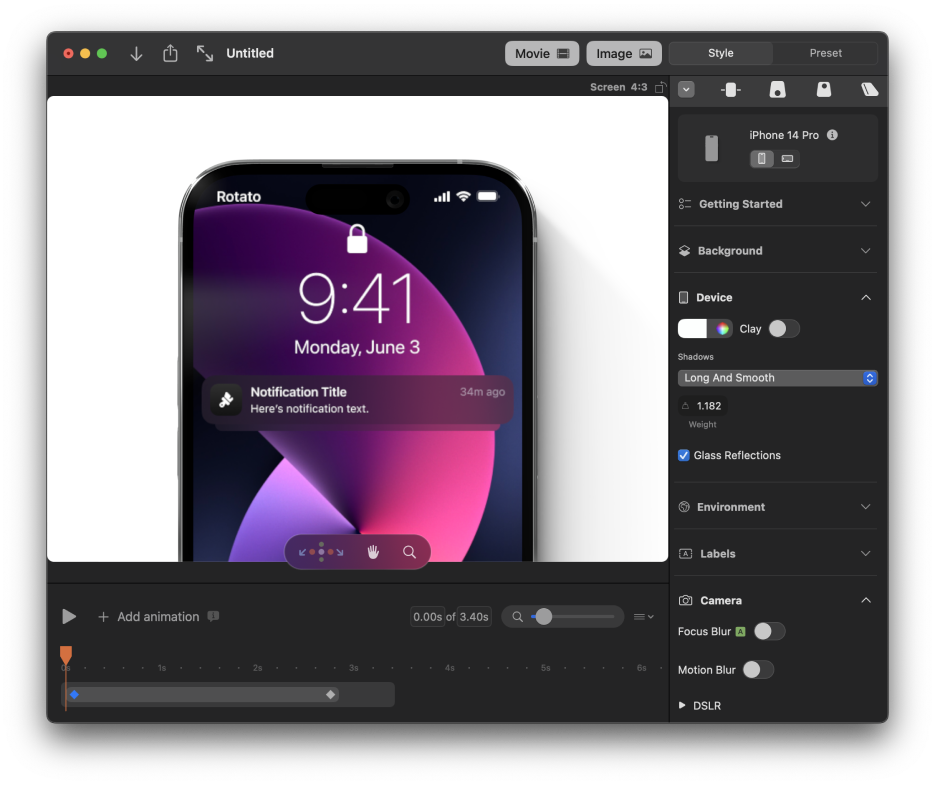Click the Notification Title banner on phone

(x=358, y=400)
